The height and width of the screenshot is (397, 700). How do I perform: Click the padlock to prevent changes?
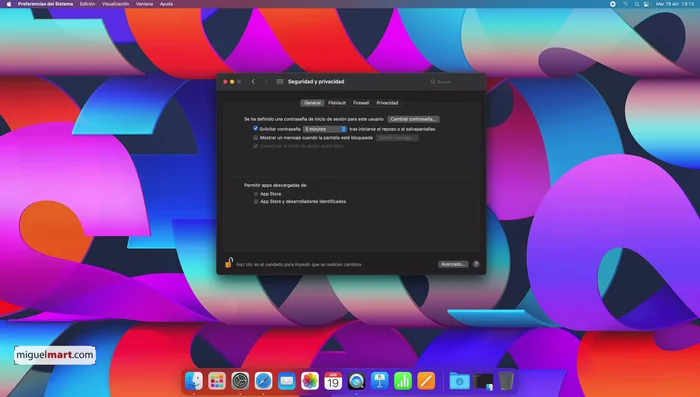click(229, 263)
